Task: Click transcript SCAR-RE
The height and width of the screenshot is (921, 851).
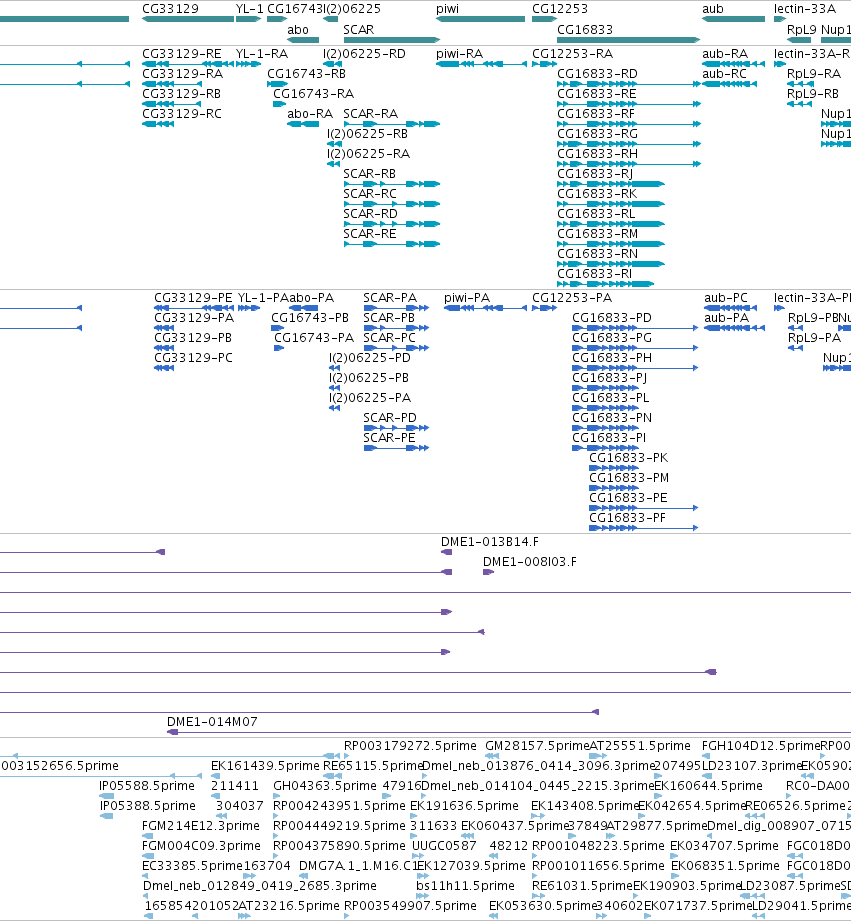Action: pyautogui.click(x=392, y=244)
